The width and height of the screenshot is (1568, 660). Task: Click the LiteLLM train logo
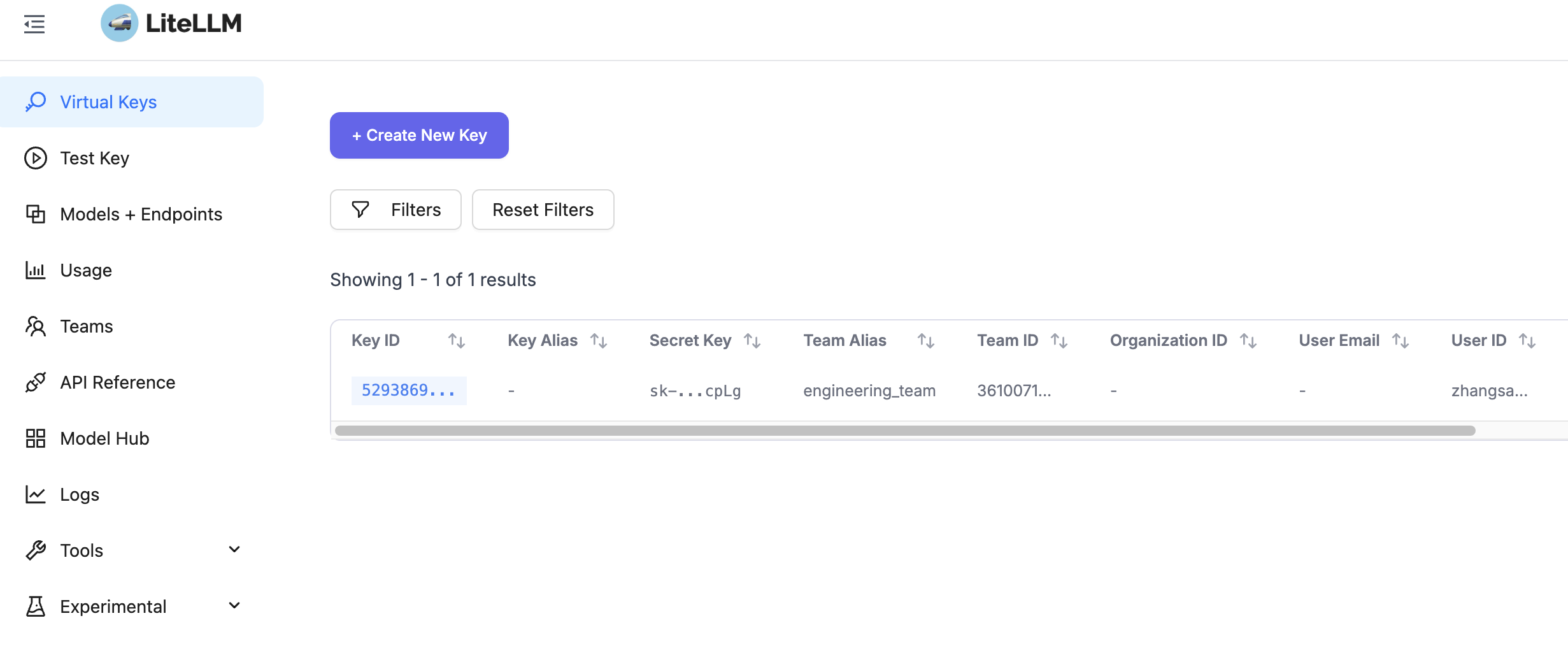point(119,24)
